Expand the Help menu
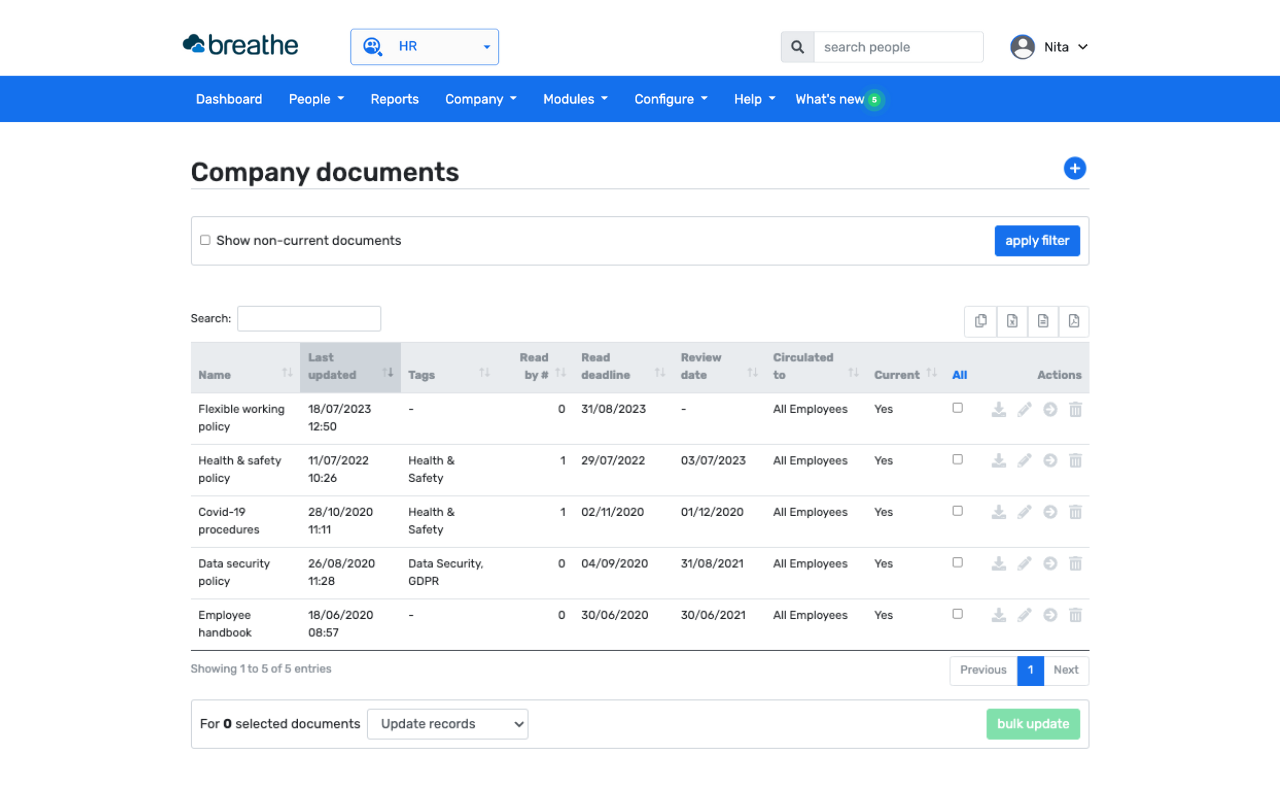The image size is (1280, 800). pos(754,99)
